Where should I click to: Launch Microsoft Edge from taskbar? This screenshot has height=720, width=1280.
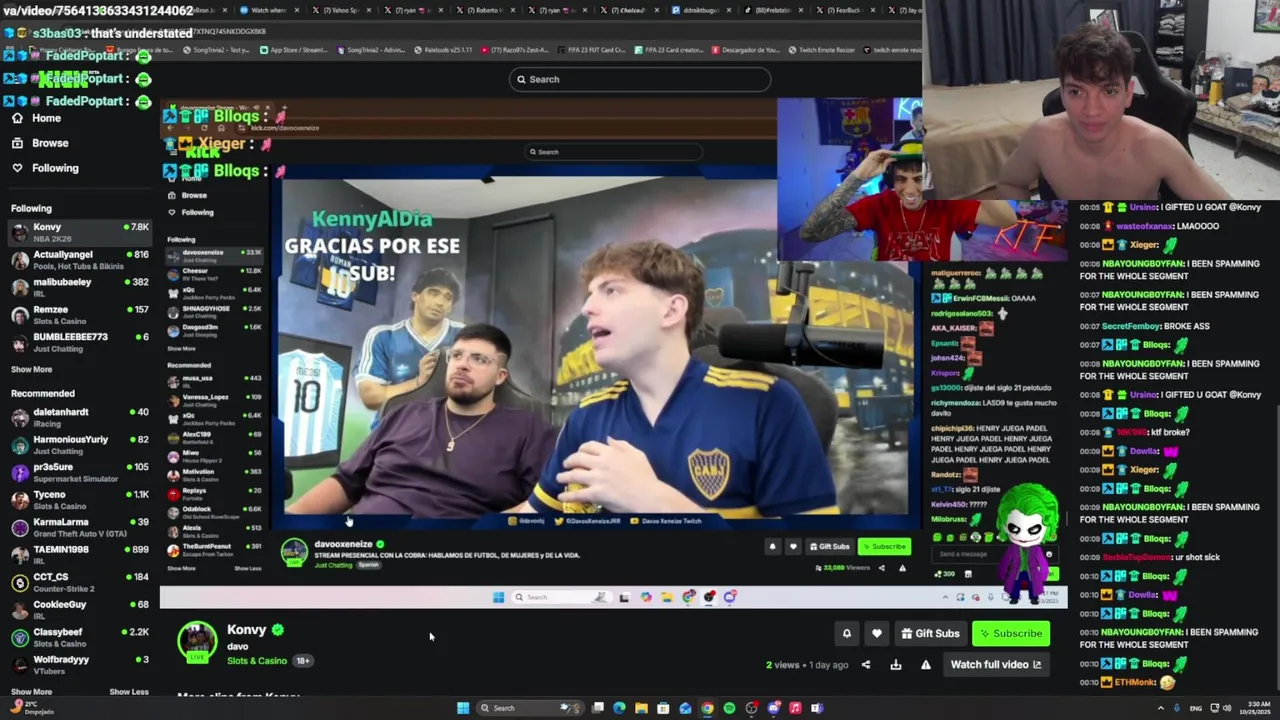coord(619,708)
